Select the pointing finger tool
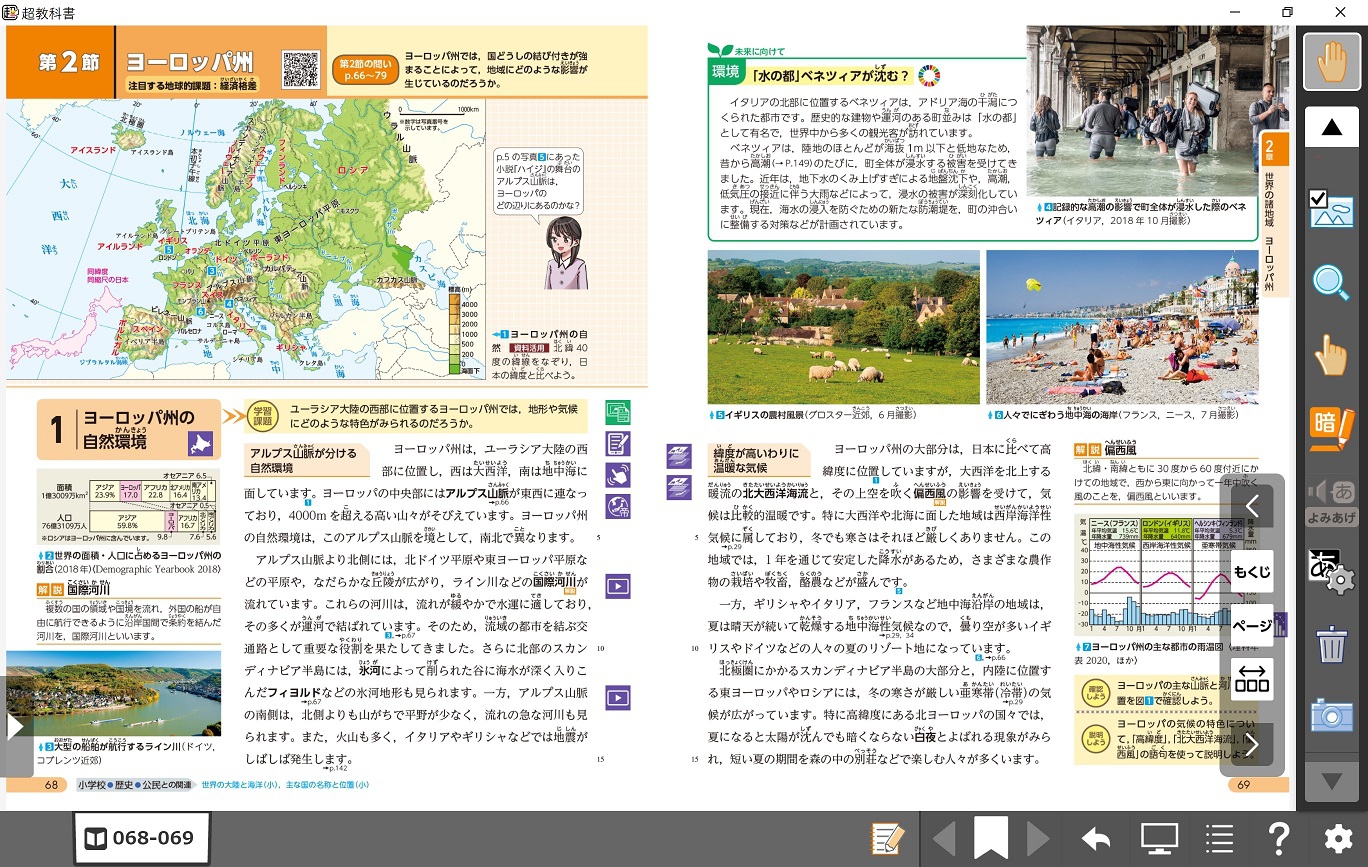This screenshot has height=867, width=1368. coord(1331,355)
